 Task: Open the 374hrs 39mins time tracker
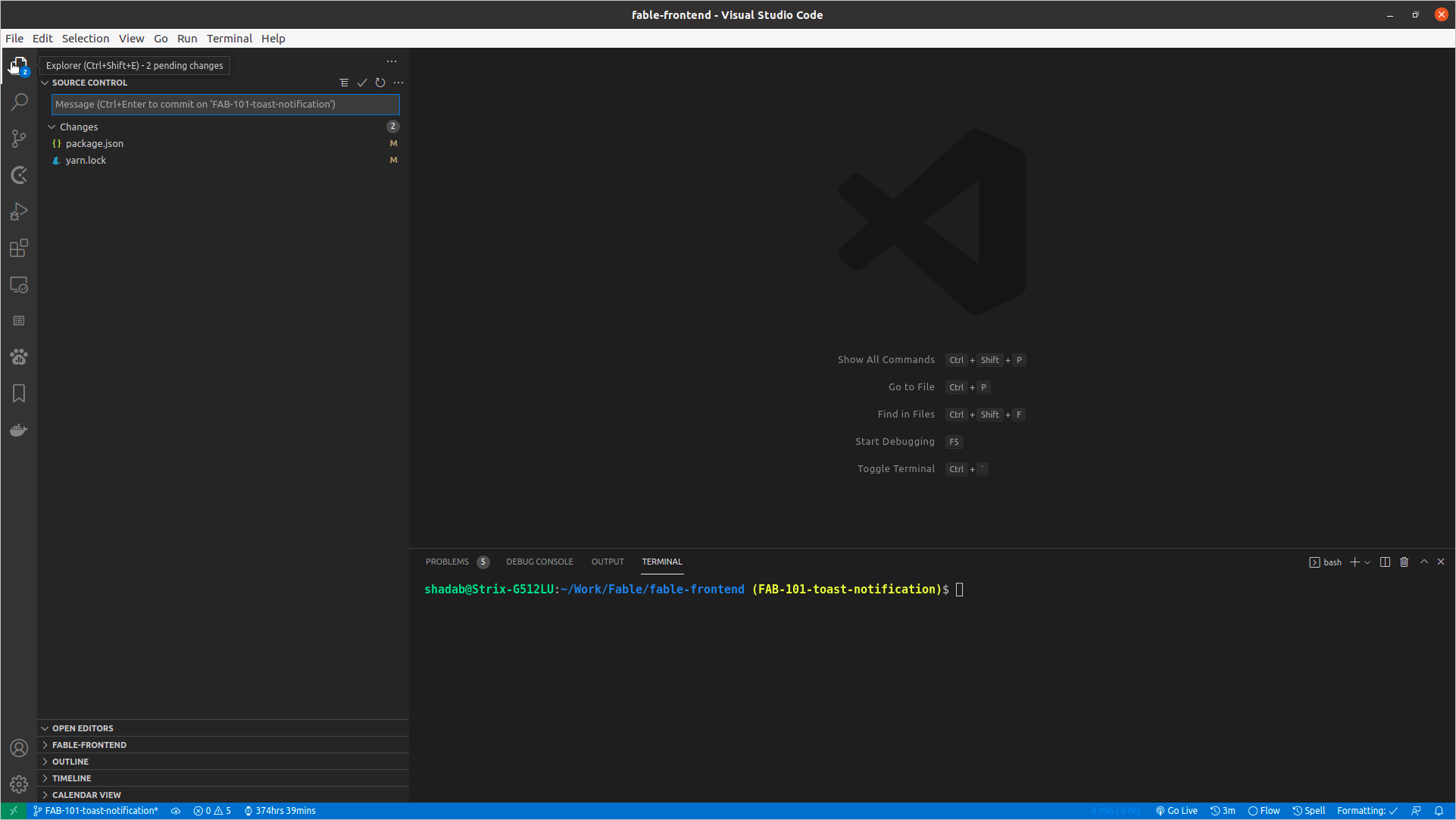[x=280, y=811]
